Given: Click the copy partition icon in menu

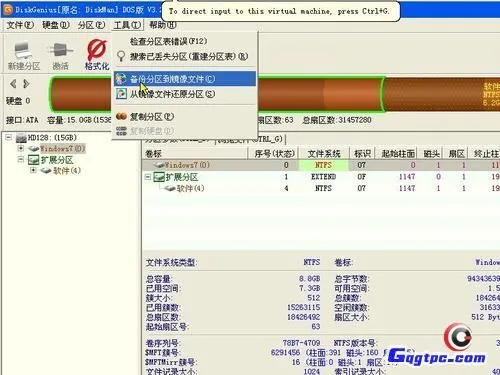Looking at the screenshot, I should click(x=121, y=116).
